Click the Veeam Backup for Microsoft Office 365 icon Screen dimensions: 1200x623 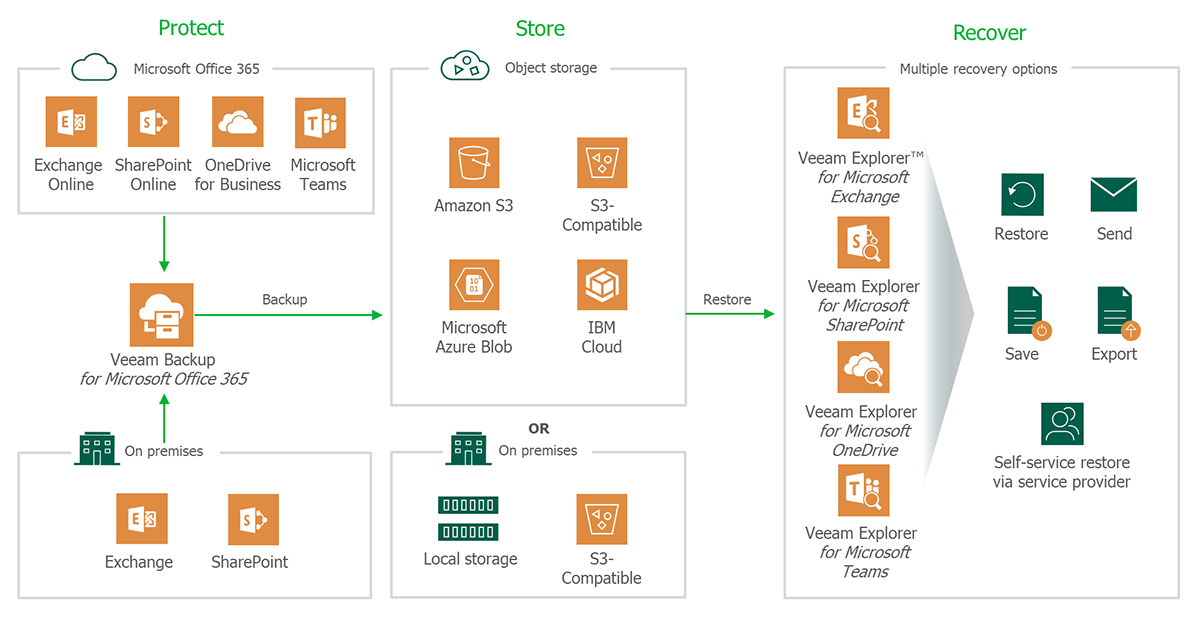(162, 314)
